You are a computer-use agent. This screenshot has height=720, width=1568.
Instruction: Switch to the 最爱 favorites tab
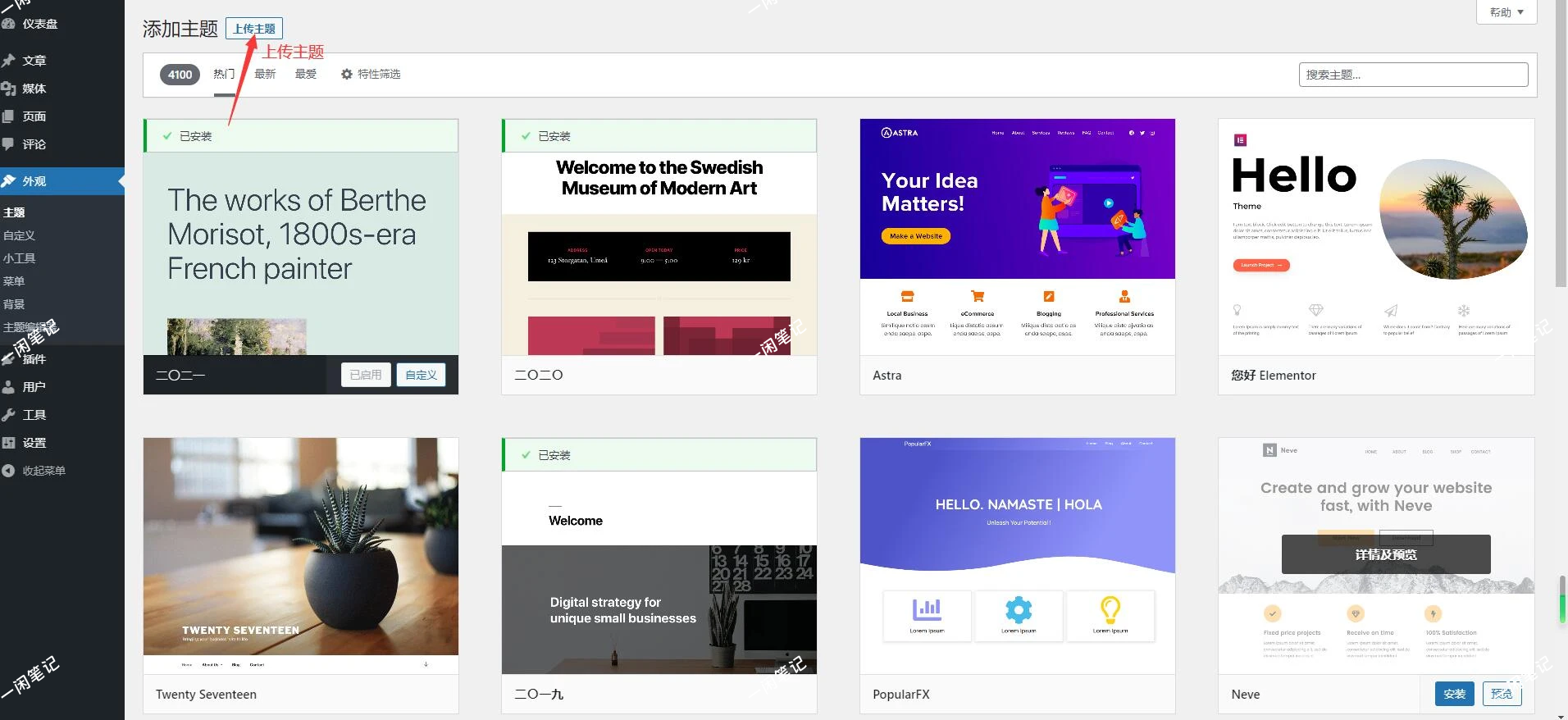[306, 75]
